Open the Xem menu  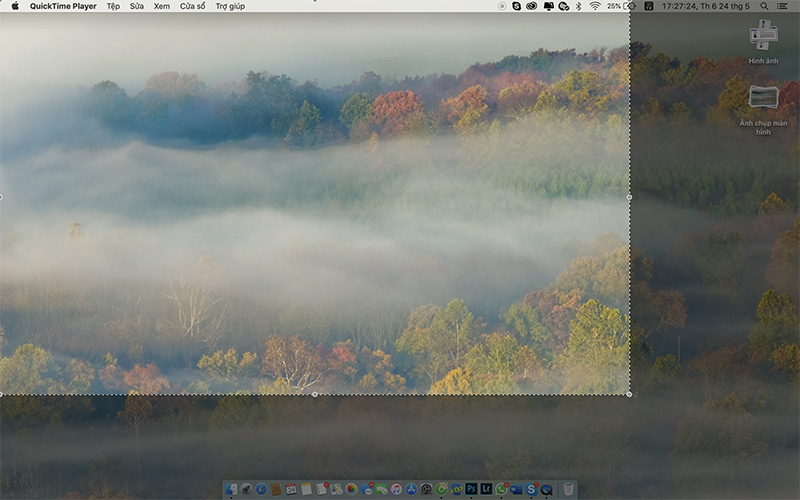[161, 6]
